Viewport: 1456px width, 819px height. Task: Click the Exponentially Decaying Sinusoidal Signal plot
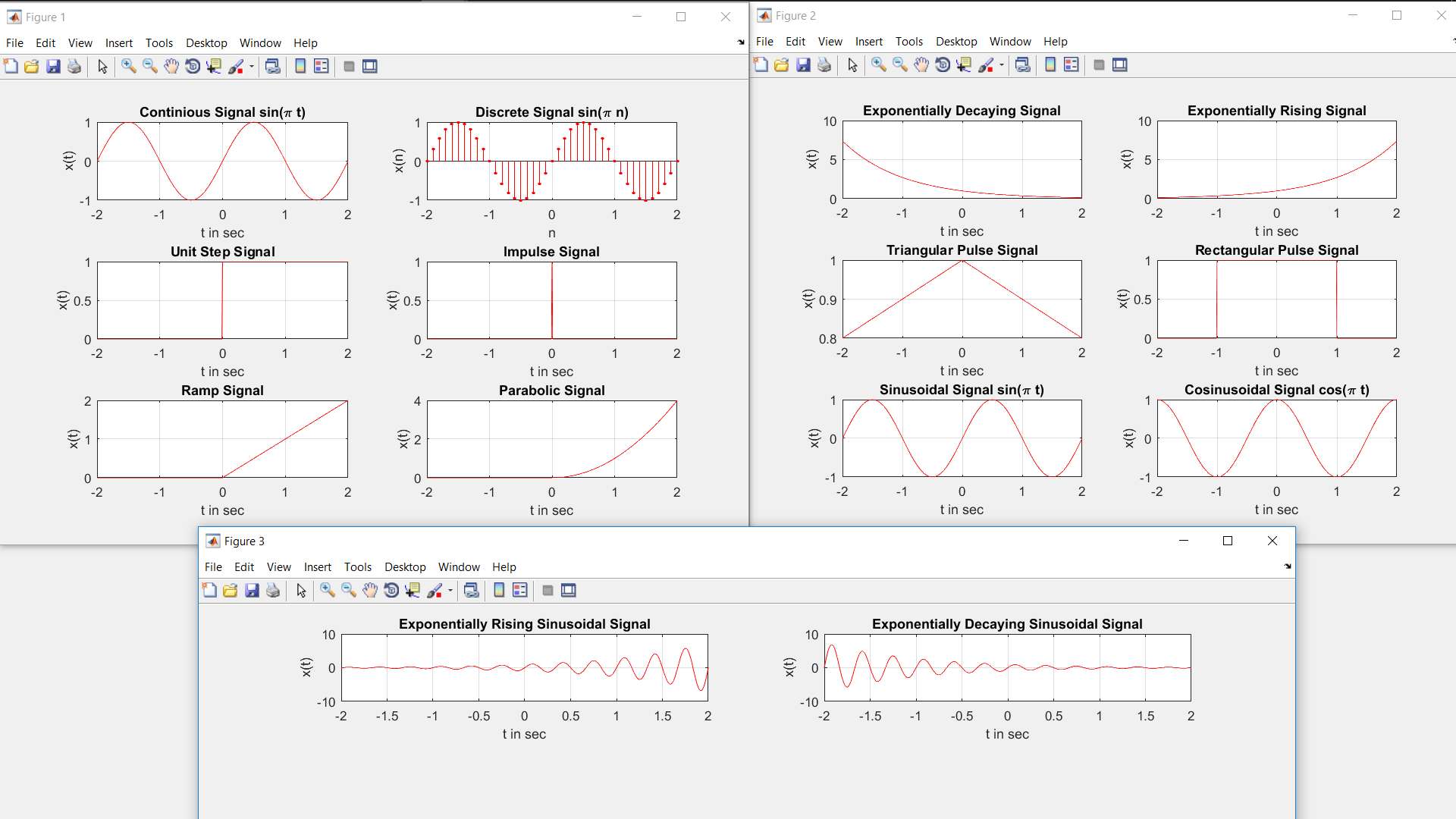1007,667
